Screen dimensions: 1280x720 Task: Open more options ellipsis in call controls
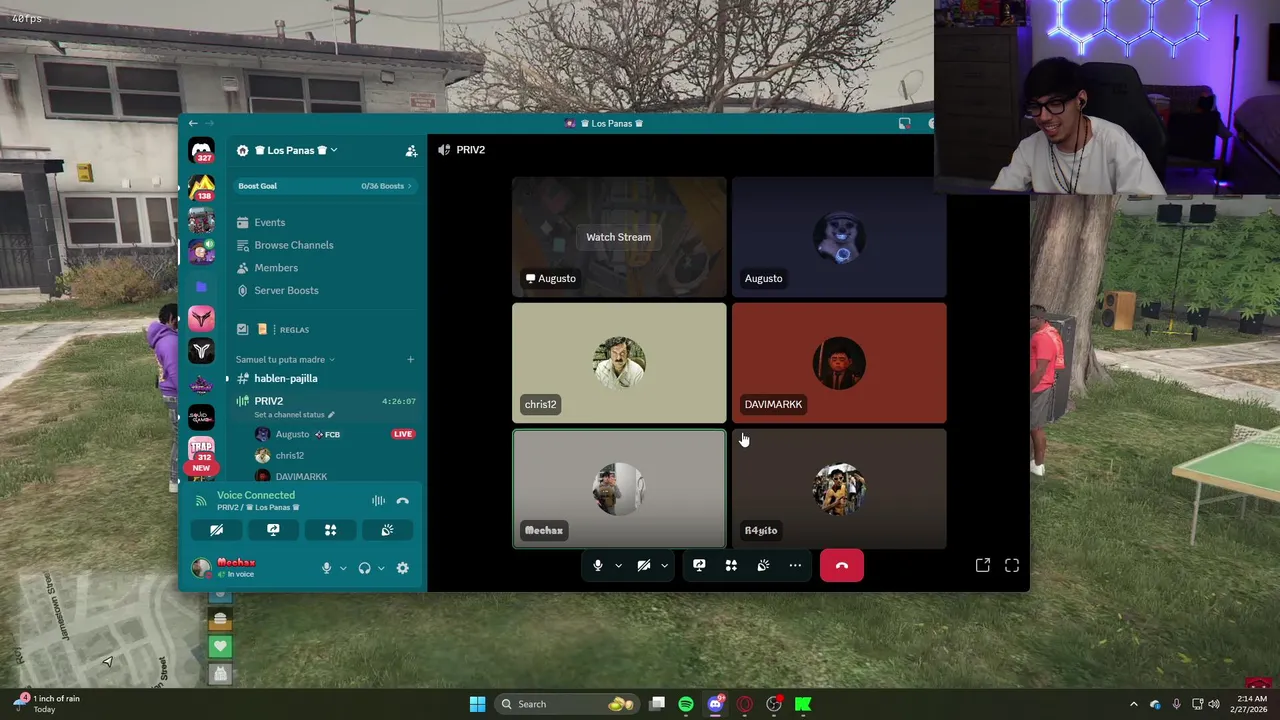tap(795, 566)
